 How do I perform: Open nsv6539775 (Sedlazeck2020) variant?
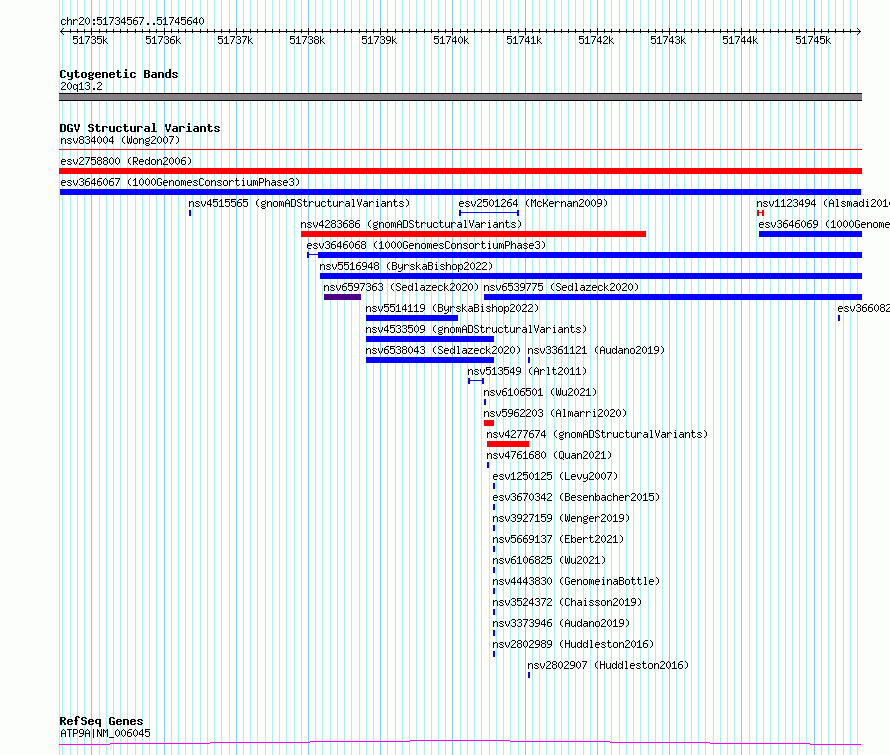(561, 287)
